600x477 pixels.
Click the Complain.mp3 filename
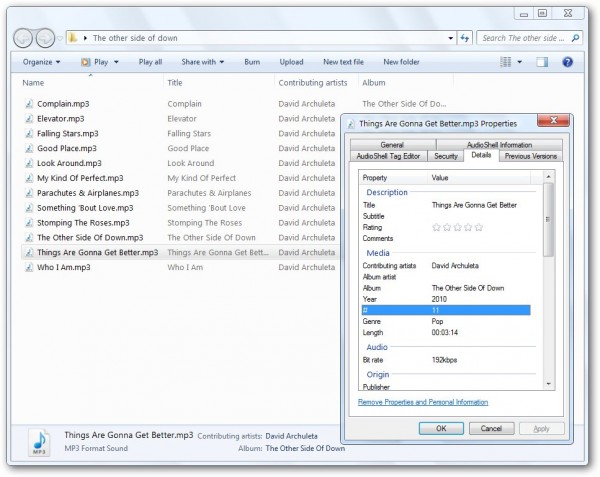63,104
